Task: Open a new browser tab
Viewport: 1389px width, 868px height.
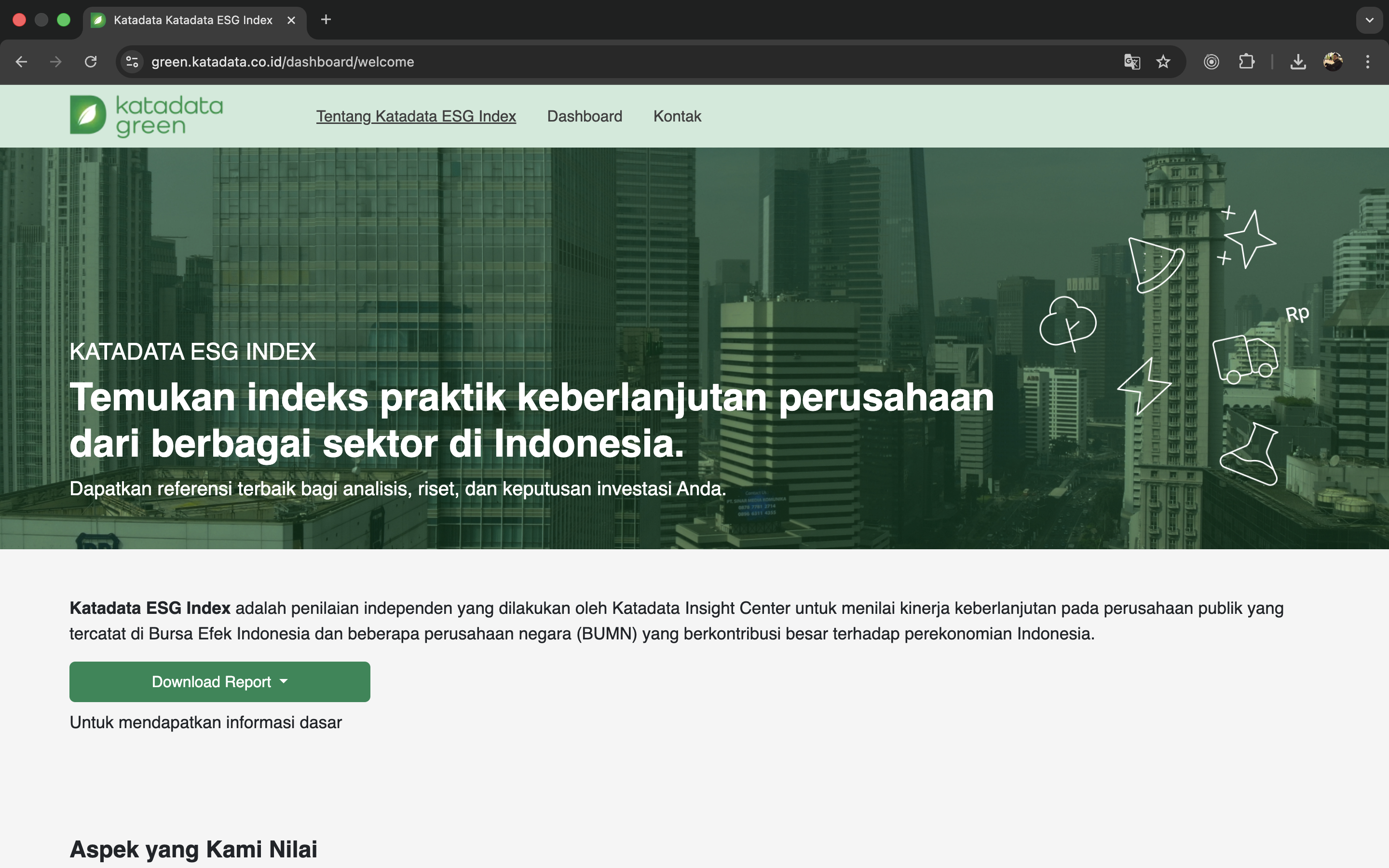Action: (326, 19)
